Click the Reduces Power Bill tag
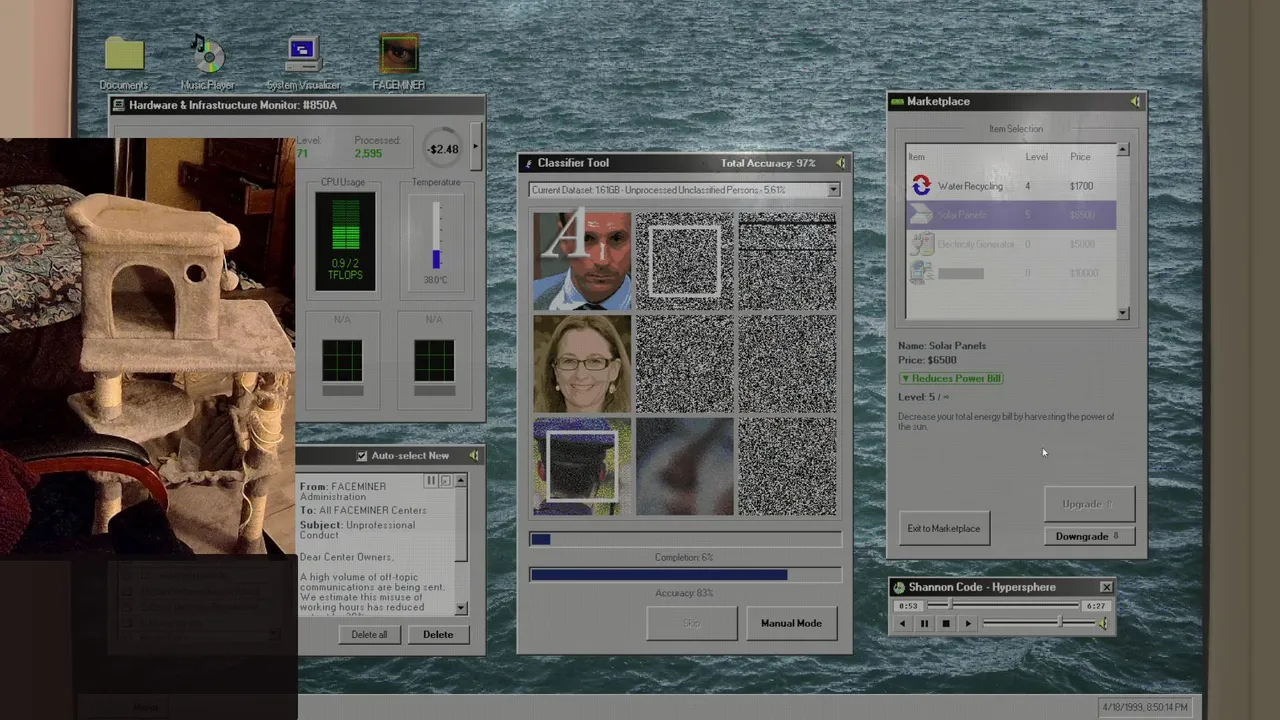 click(951, 378)
